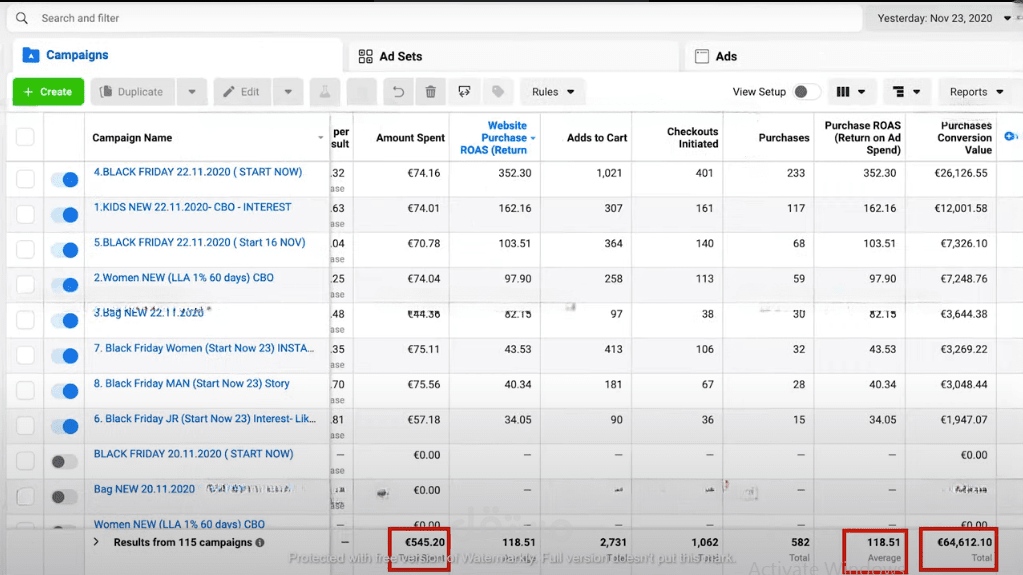This screenshot has height=575, width=1023.
Task: Open the date range Yesterday dropdown
Action: [943, 18]
